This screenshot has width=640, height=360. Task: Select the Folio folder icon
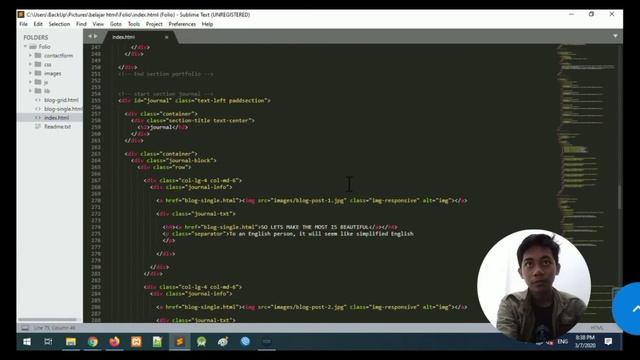pos(33,47)
